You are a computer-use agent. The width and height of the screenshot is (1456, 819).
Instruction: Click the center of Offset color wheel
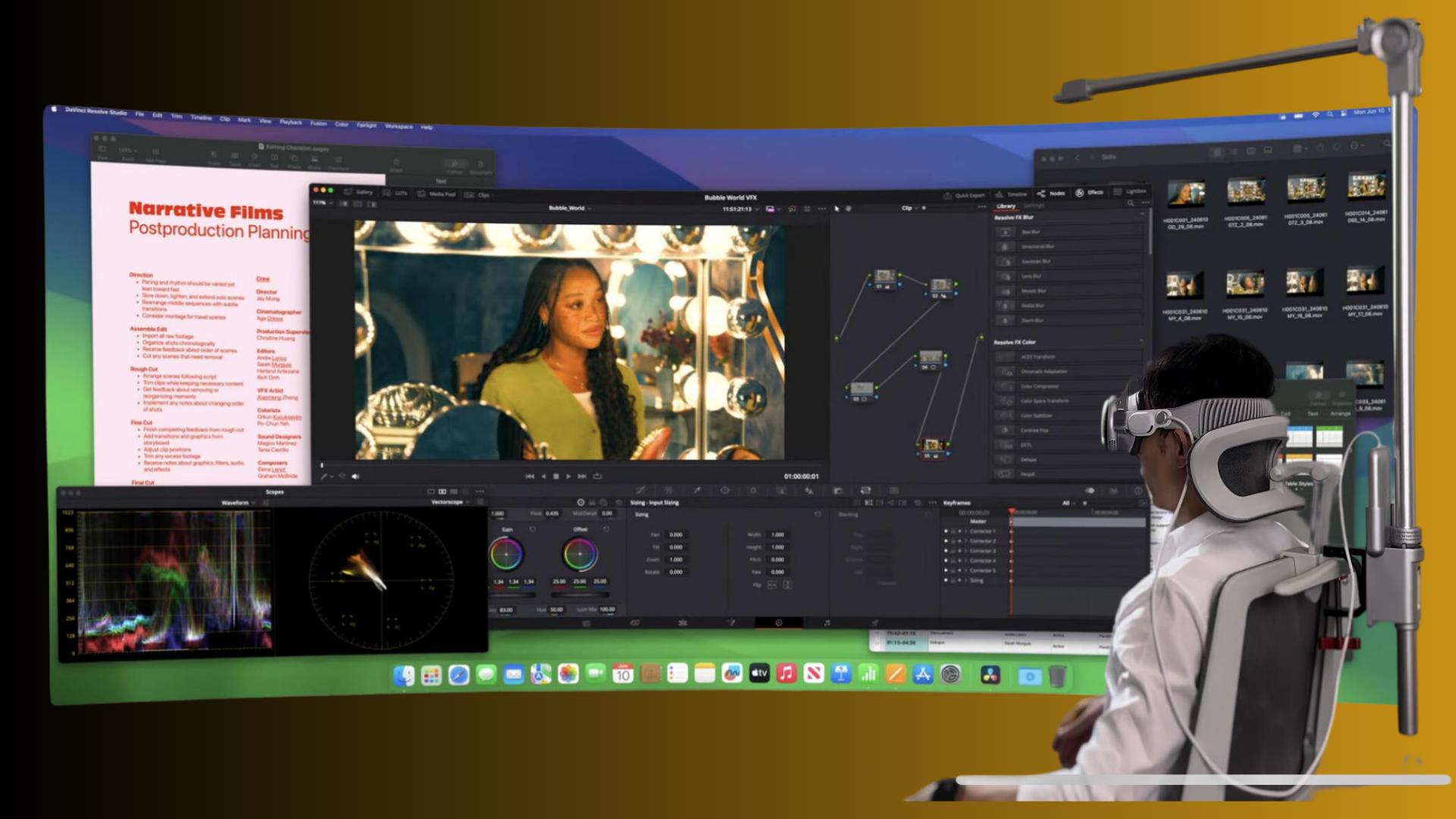click(580, 554)
